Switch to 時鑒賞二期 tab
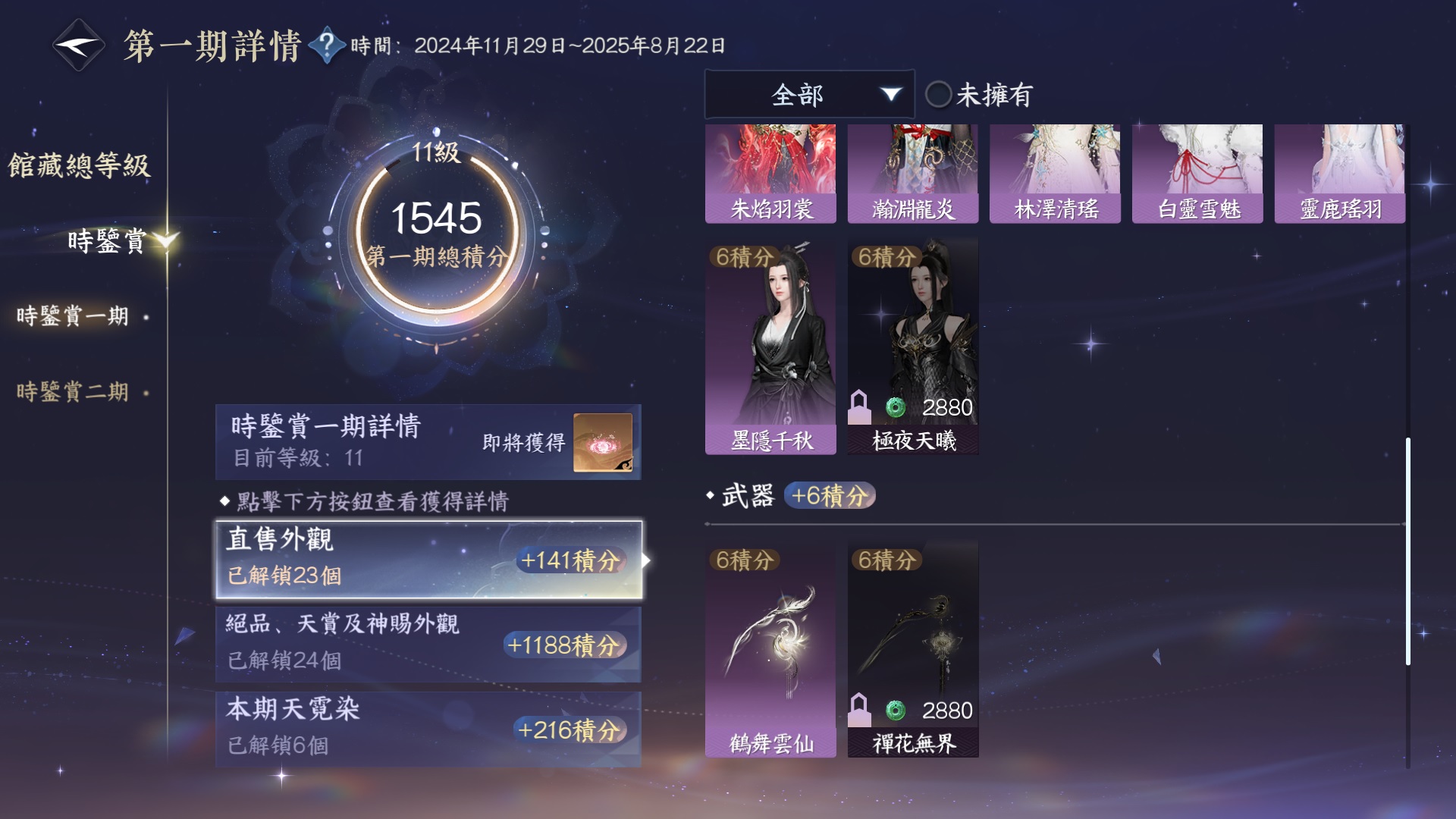Screen dimensions: 1456x819 click(x=73, y=391)
